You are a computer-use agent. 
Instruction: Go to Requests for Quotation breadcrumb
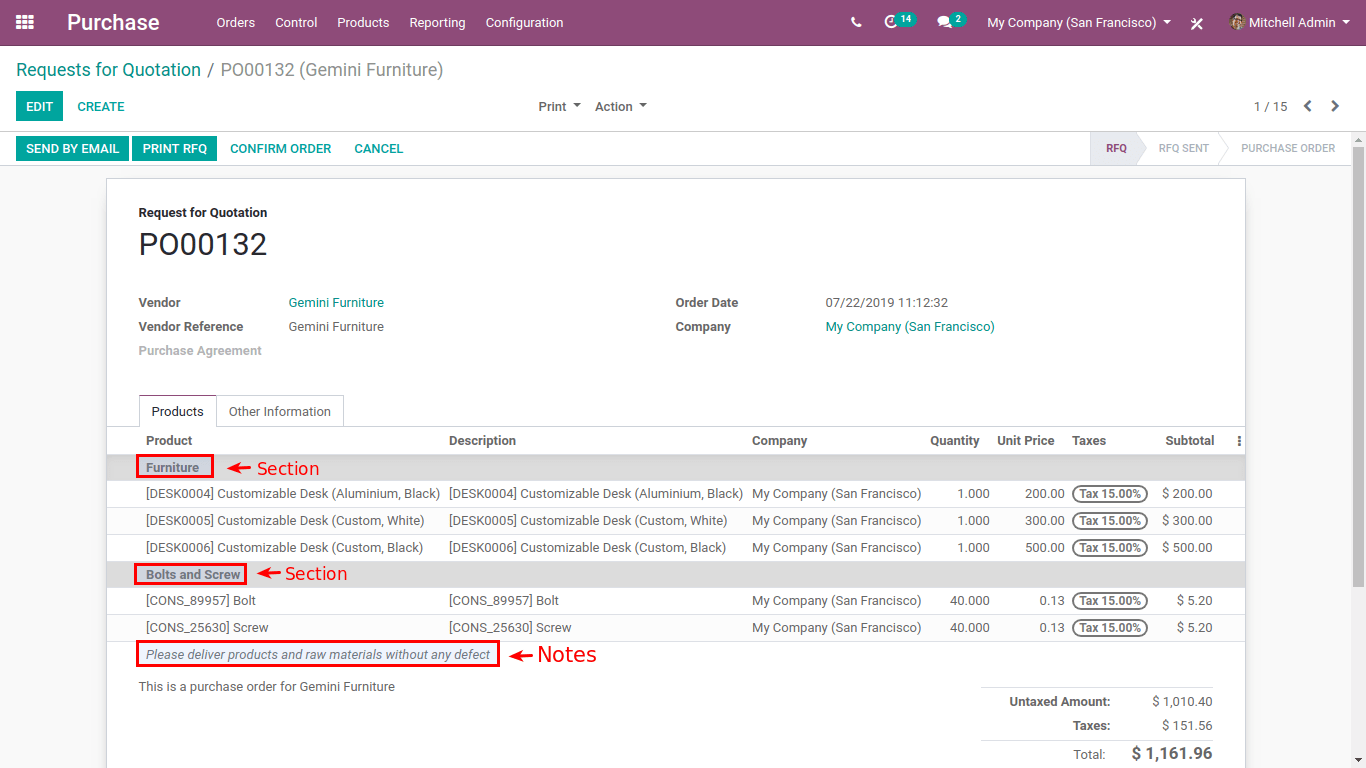tap(108, 70)
